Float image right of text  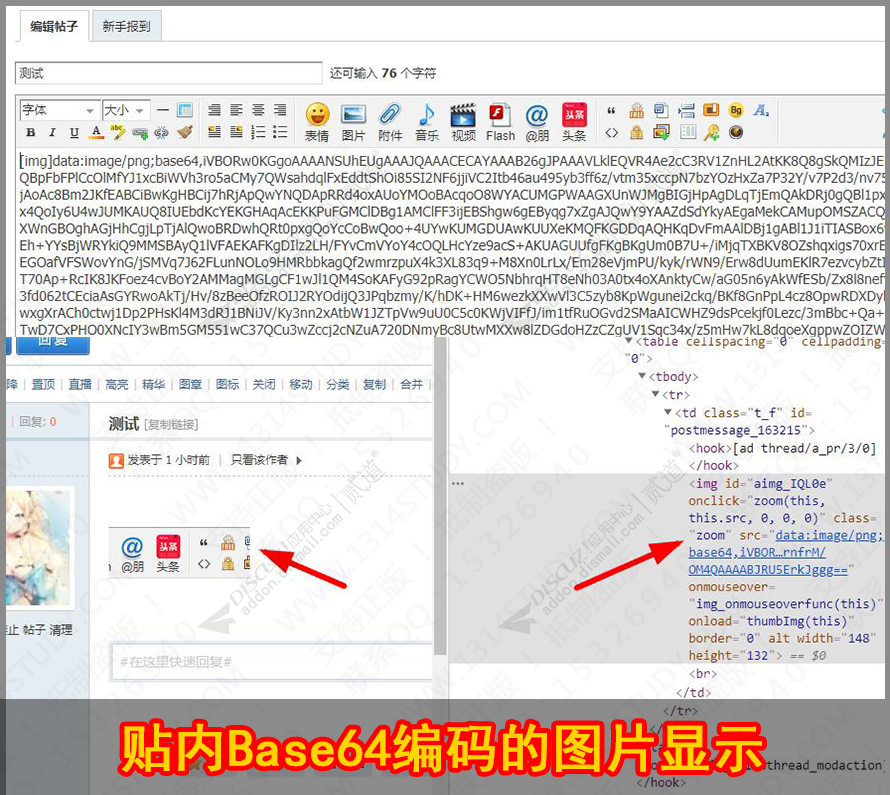(x=236, y=132)
